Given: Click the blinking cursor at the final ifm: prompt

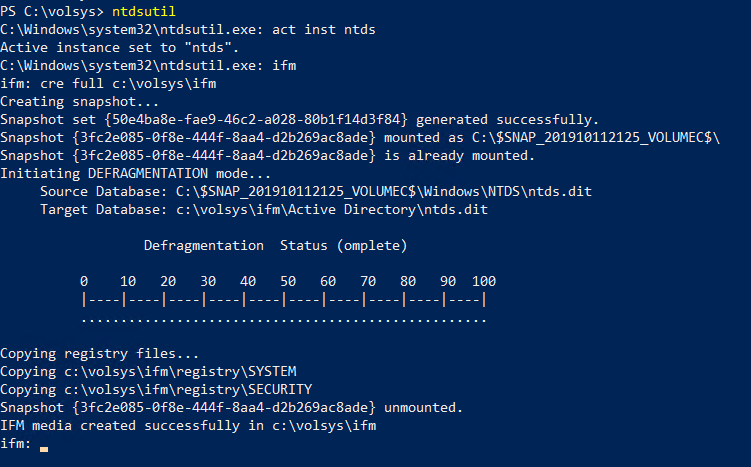Looking at the screenshot, I should coord(44,447).
